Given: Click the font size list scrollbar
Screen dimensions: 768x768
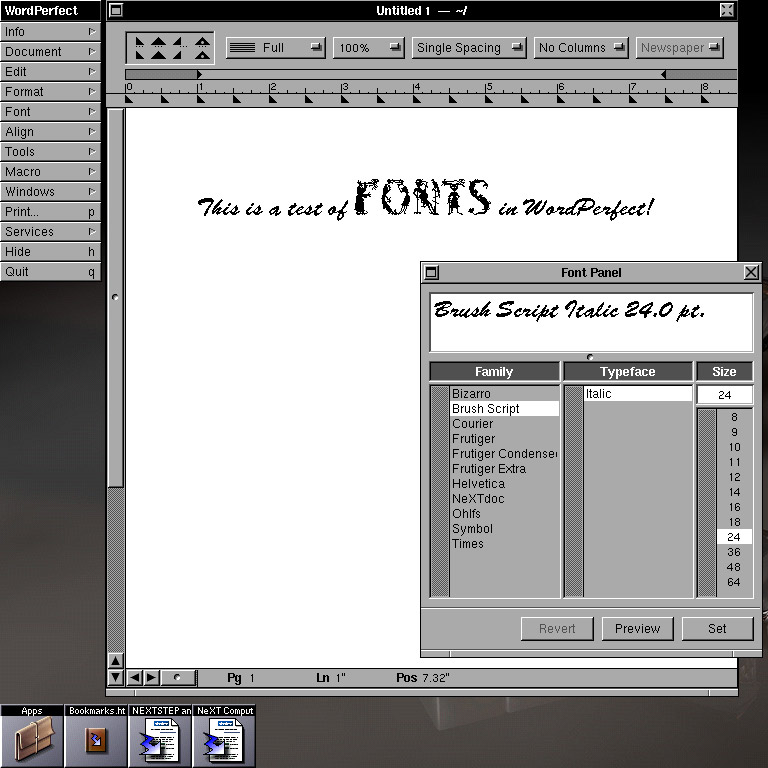Looking at the screenshot, I should pyautogui.click(x=706, y=502).
